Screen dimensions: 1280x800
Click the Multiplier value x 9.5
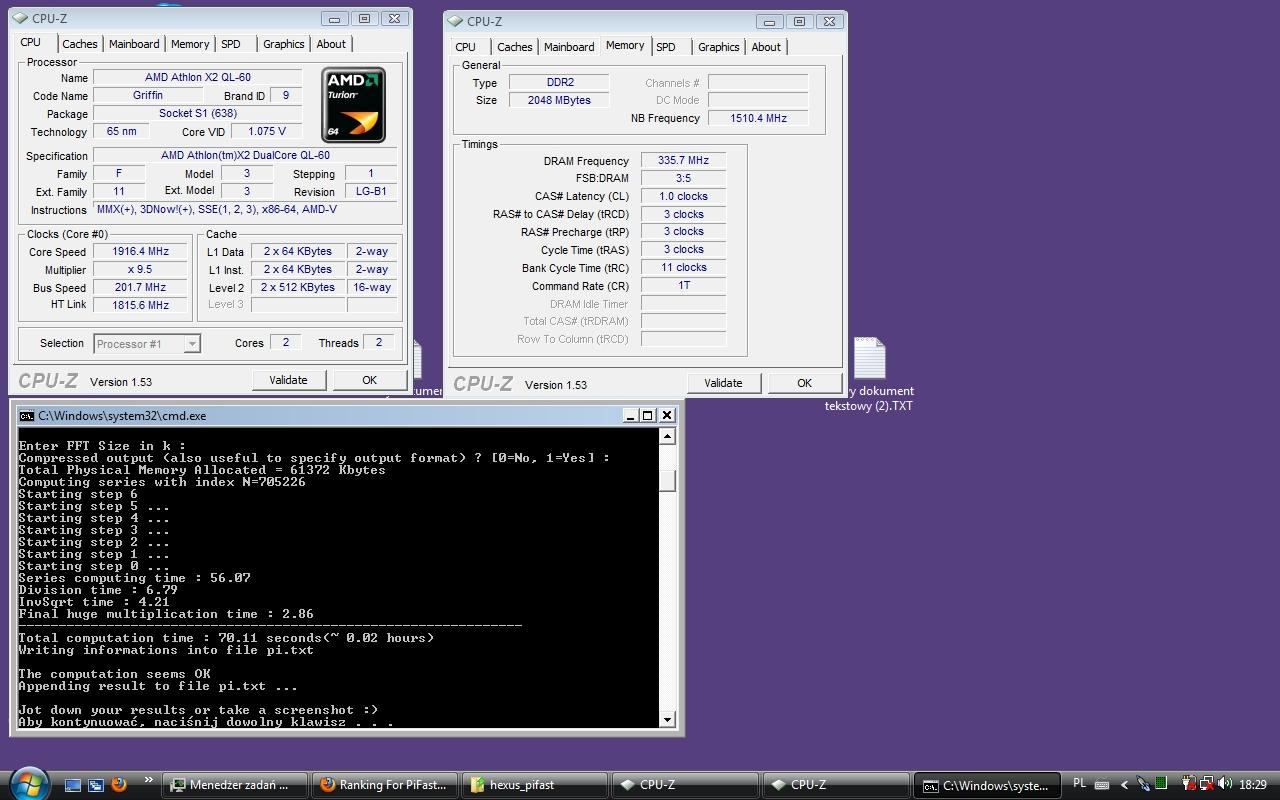pos(140,269)
